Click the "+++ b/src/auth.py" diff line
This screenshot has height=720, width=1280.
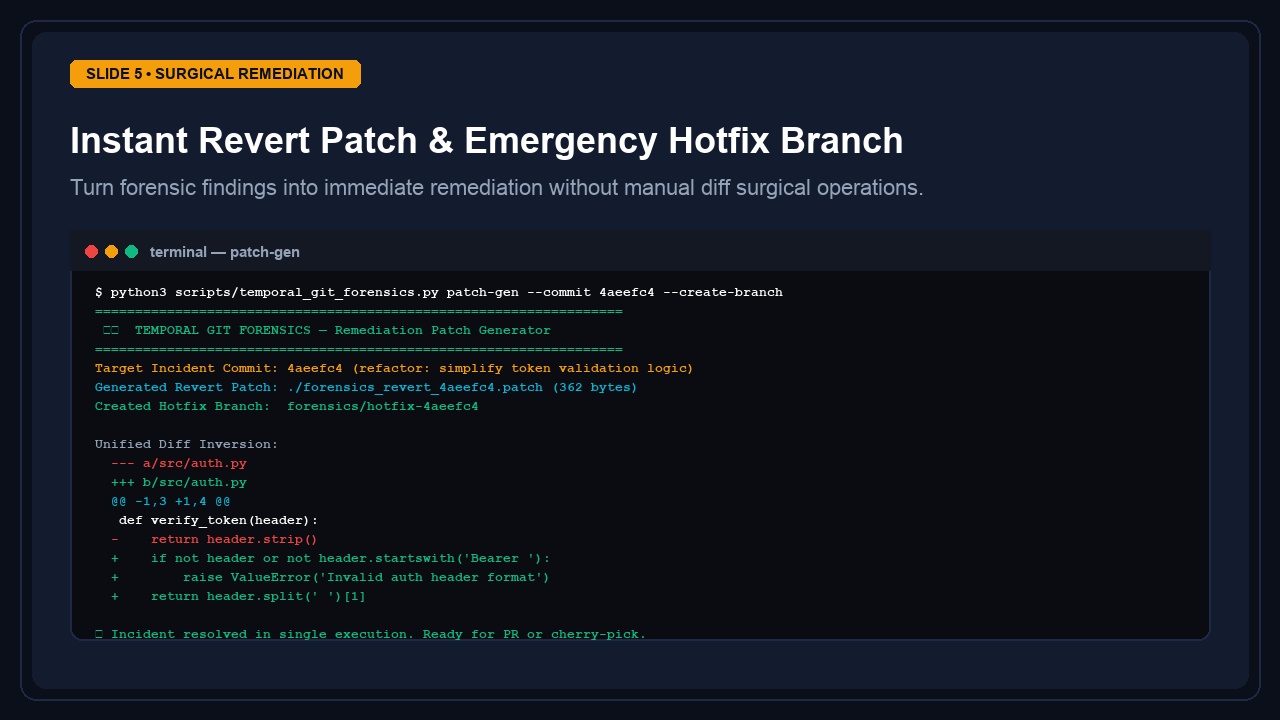click(179, 482)
